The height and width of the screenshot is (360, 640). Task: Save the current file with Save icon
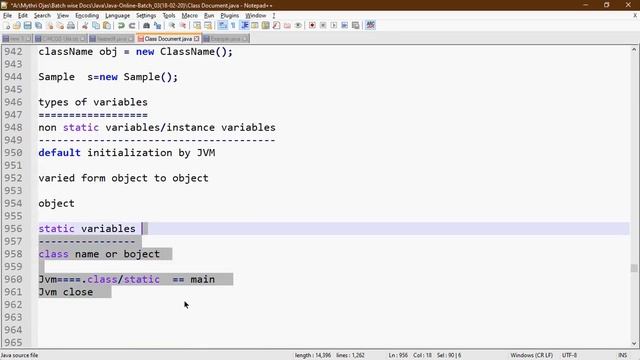point(27,25)
